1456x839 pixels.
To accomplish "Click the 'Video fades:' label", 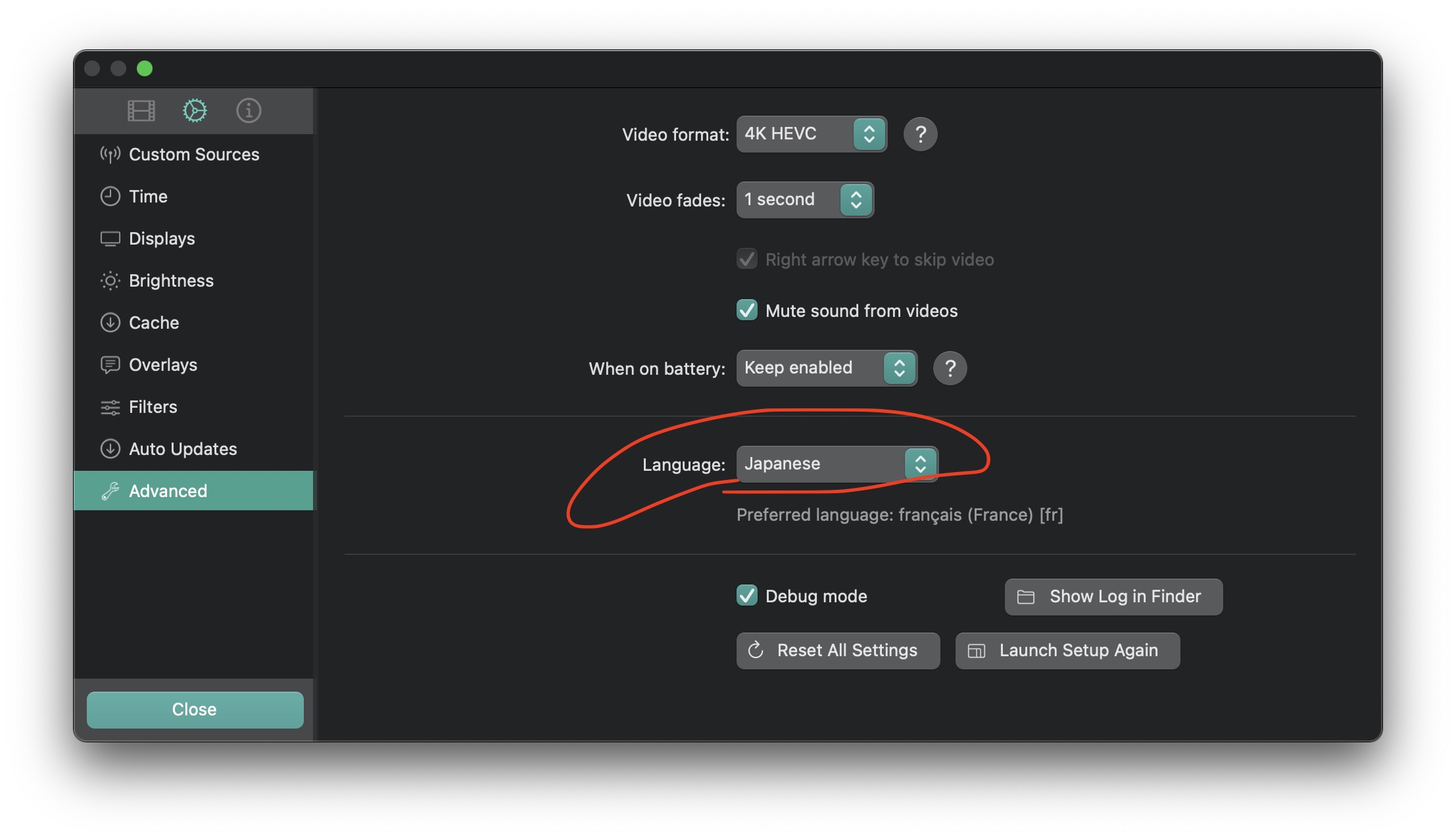I will (675, 201).
